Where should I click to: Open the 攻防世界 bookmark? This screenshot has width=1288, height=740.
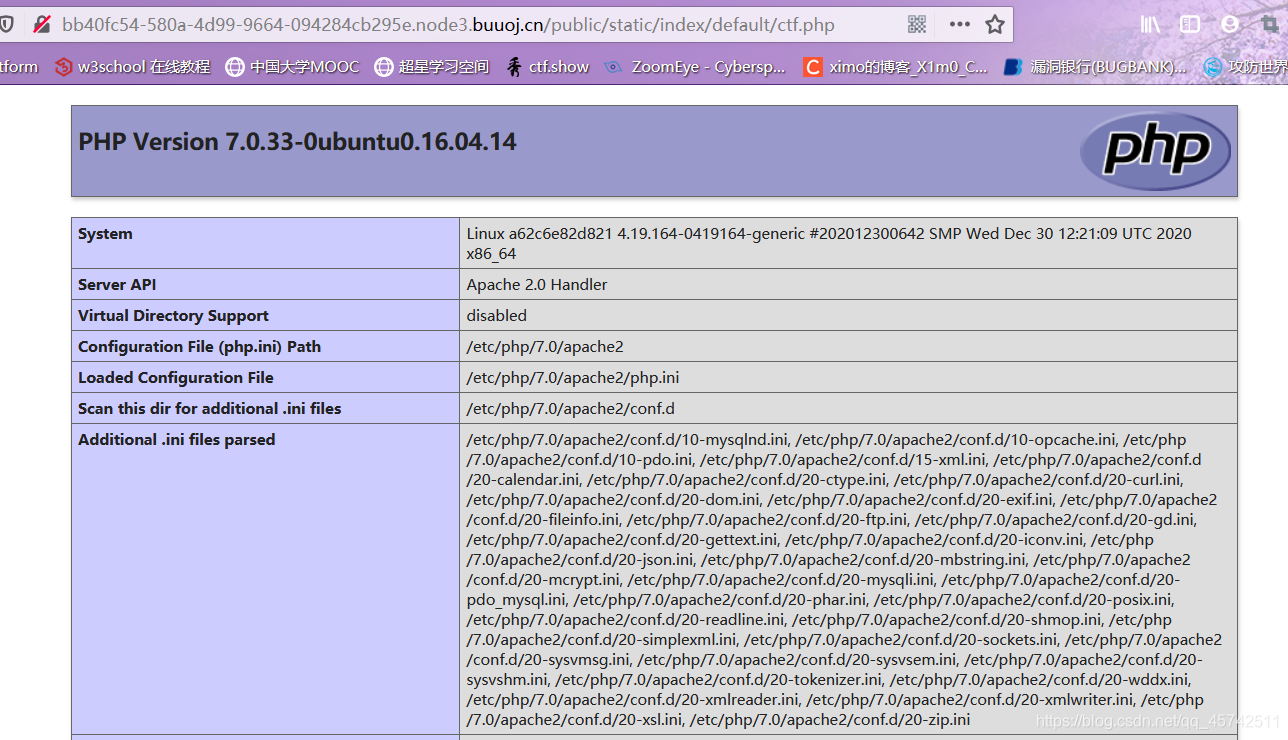1245,67
